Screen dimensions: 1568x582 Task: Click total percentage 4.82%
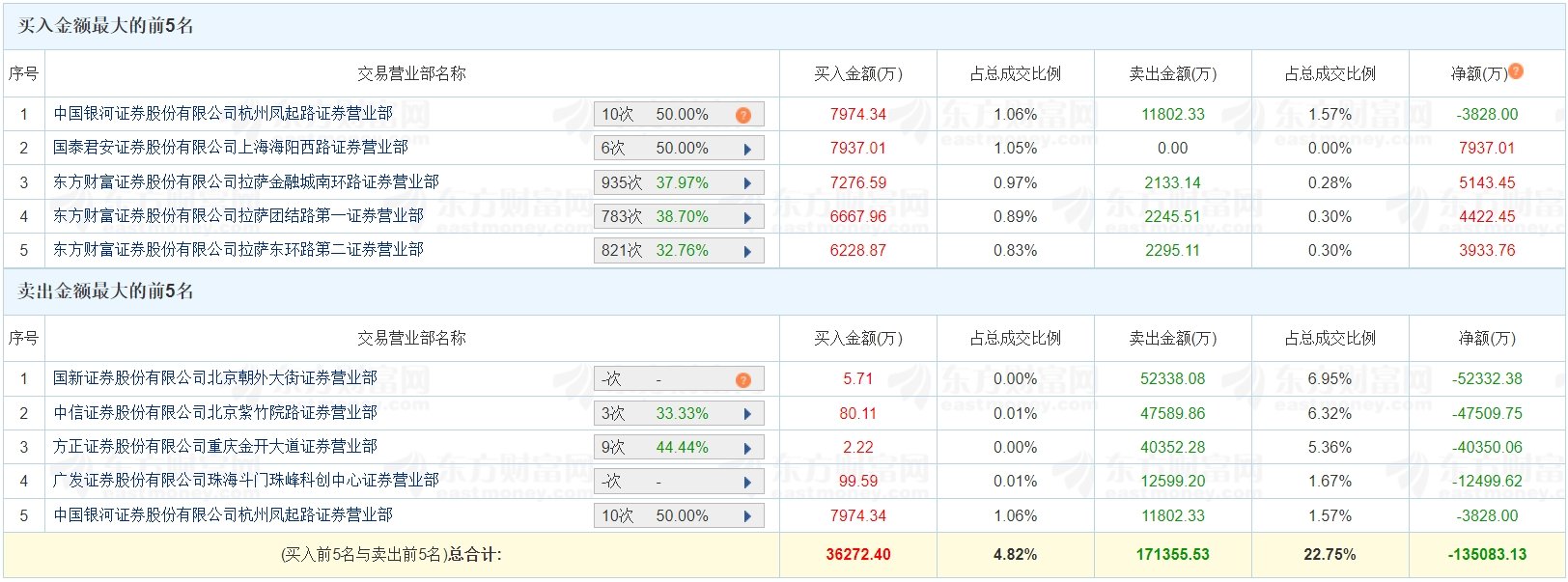tap(1015, 555)
